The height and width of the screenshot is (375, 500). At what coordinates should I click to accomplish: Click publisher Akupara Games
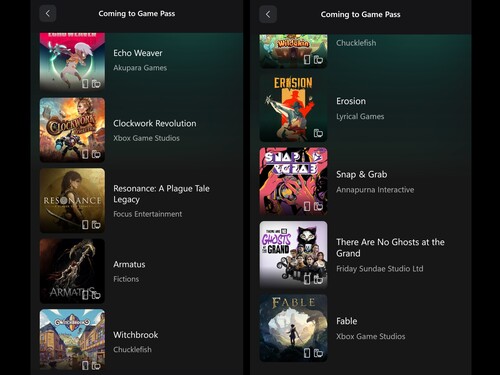click(140, 68)
